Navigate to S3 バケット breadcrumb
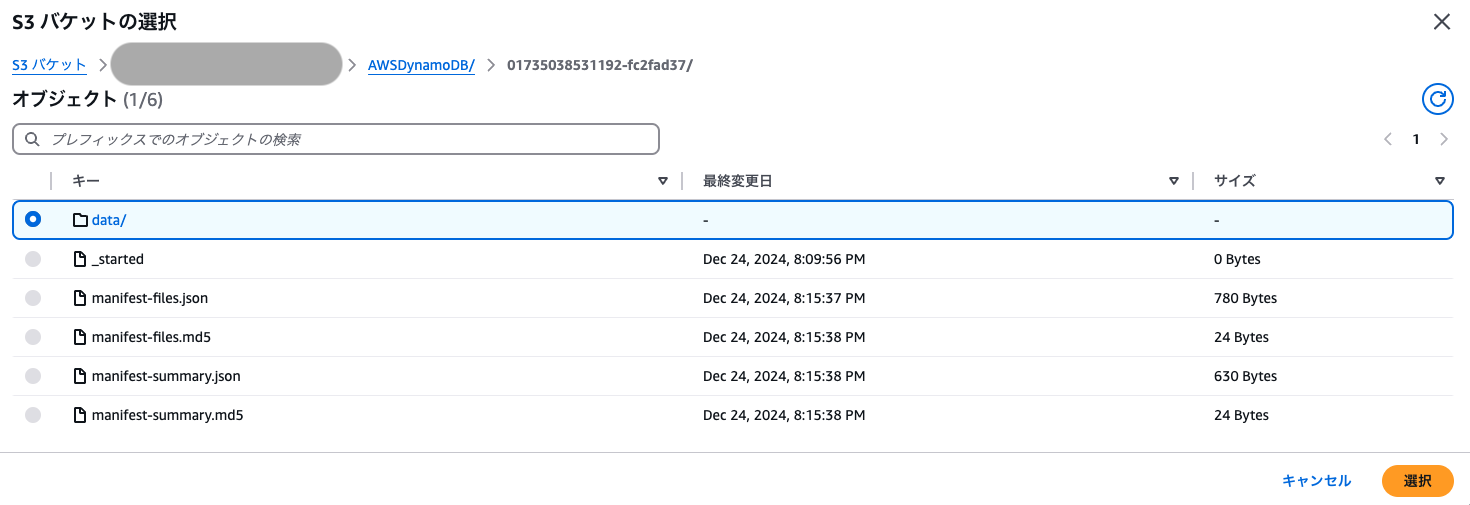Image resolution: width=1470 pixels, height=505 pixels. pos(49,65)
